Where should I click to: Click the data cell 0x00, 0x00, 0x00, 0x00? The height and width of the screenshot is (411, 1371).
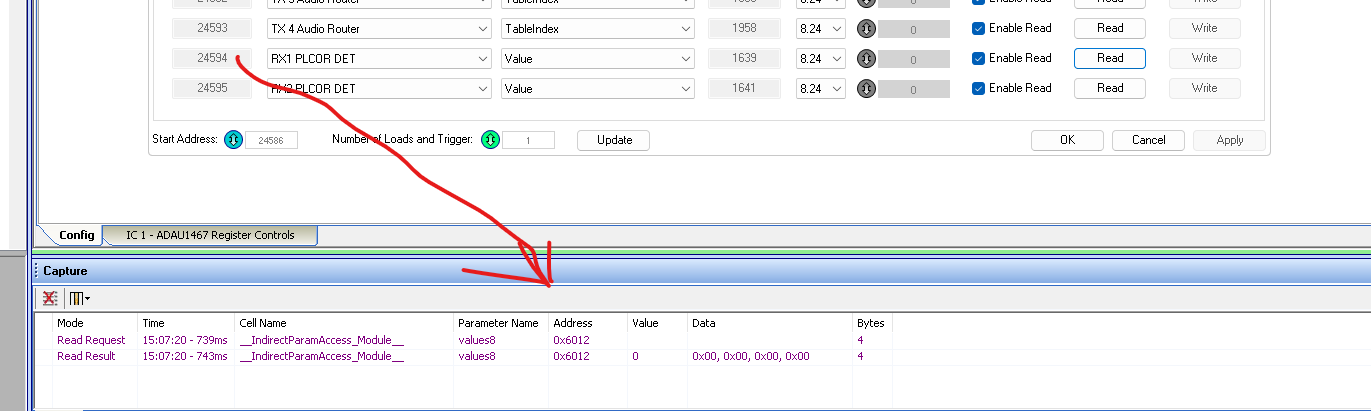(x=751, y=356)
